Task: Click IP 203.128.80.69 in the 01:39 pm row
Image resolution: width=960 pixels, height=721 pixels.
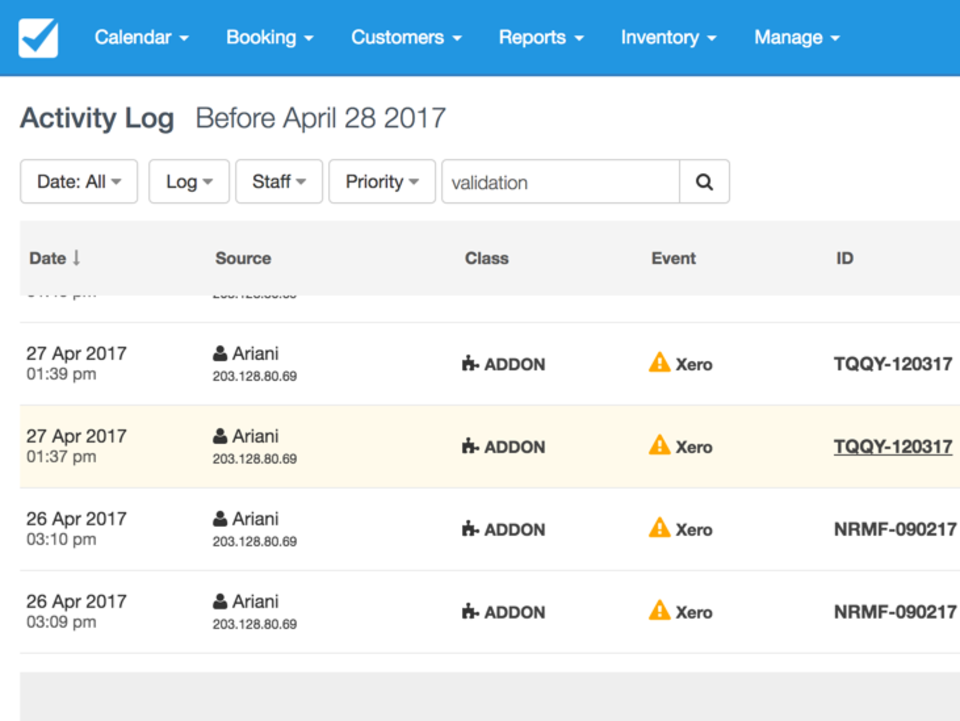Action: [x=255, y=376]
